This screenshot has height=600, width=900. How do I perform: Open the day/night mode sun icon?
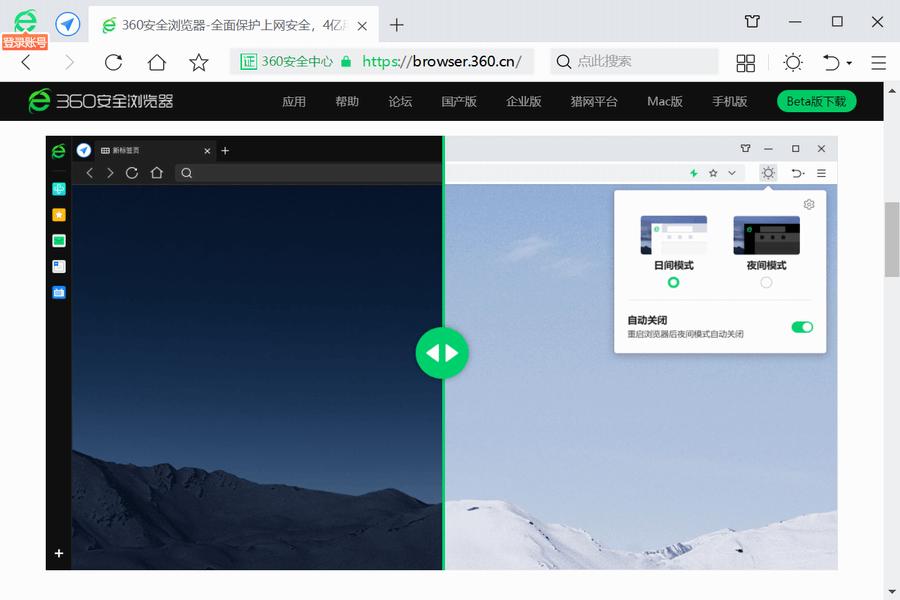click(x=793, y=62)
